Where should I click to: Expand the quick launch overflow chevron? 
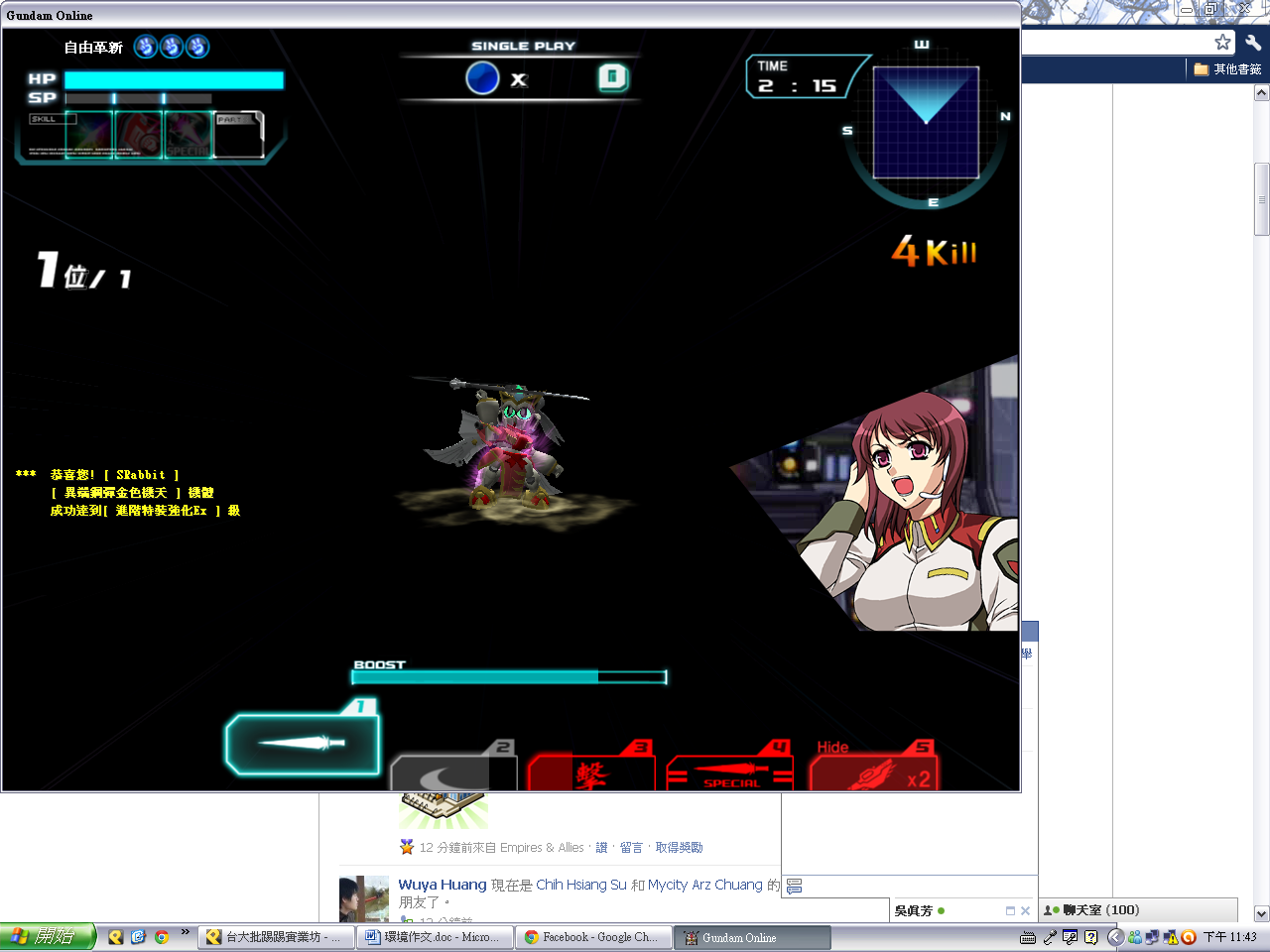point(185,932)
